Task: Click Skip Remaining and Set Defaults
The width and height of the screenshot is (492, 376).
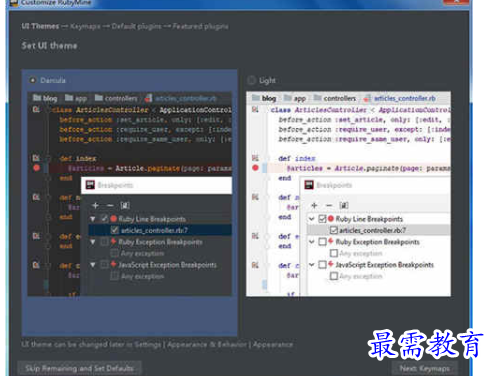Action: [79, 368]
